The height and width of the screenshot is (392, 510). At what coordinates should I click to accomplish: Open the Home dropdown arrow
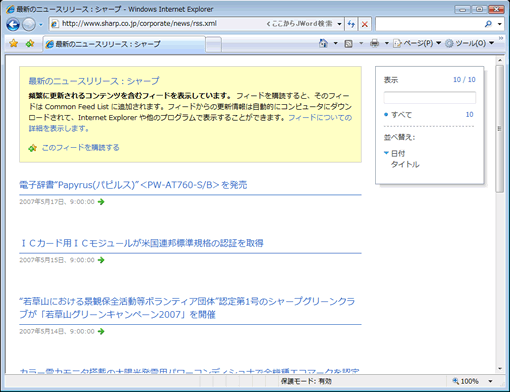(335, 43)
